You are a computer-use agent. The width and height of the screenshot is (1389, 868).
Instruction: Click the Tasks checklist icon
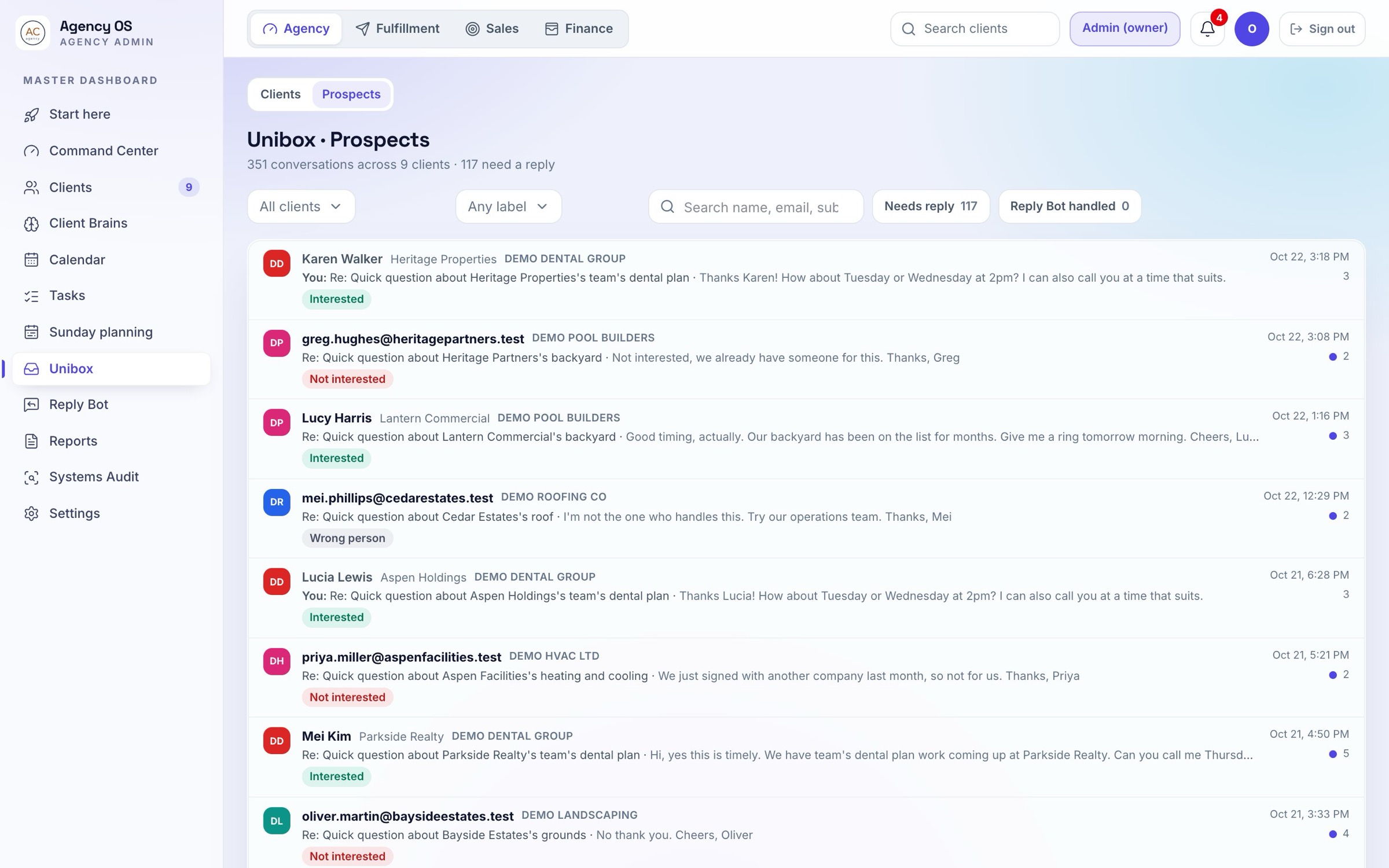[31, 296]
